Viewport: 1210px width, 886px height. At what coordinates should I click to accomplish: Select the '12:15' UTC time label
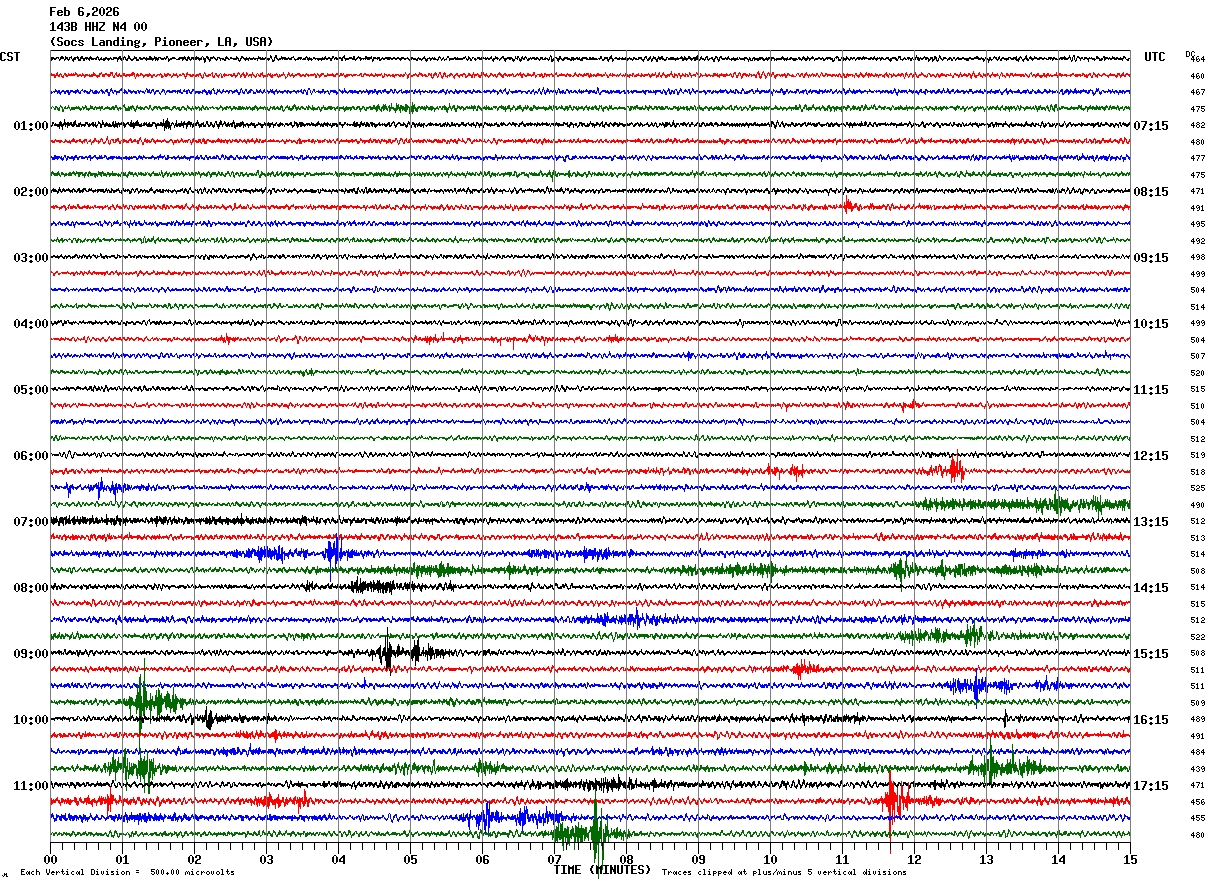1151,456
